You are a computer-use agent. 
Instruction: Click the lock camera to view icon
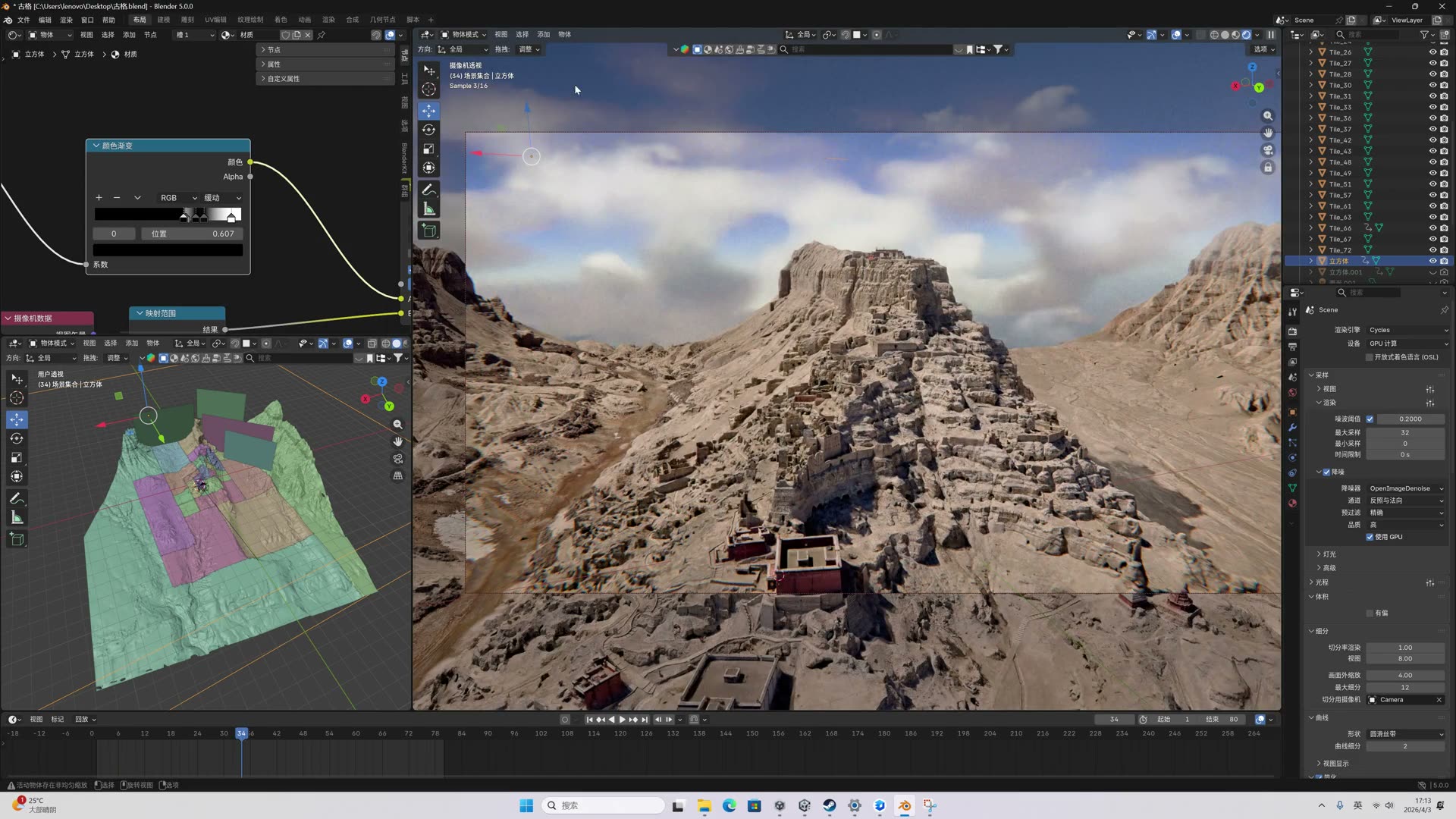tap(1267, 168)
